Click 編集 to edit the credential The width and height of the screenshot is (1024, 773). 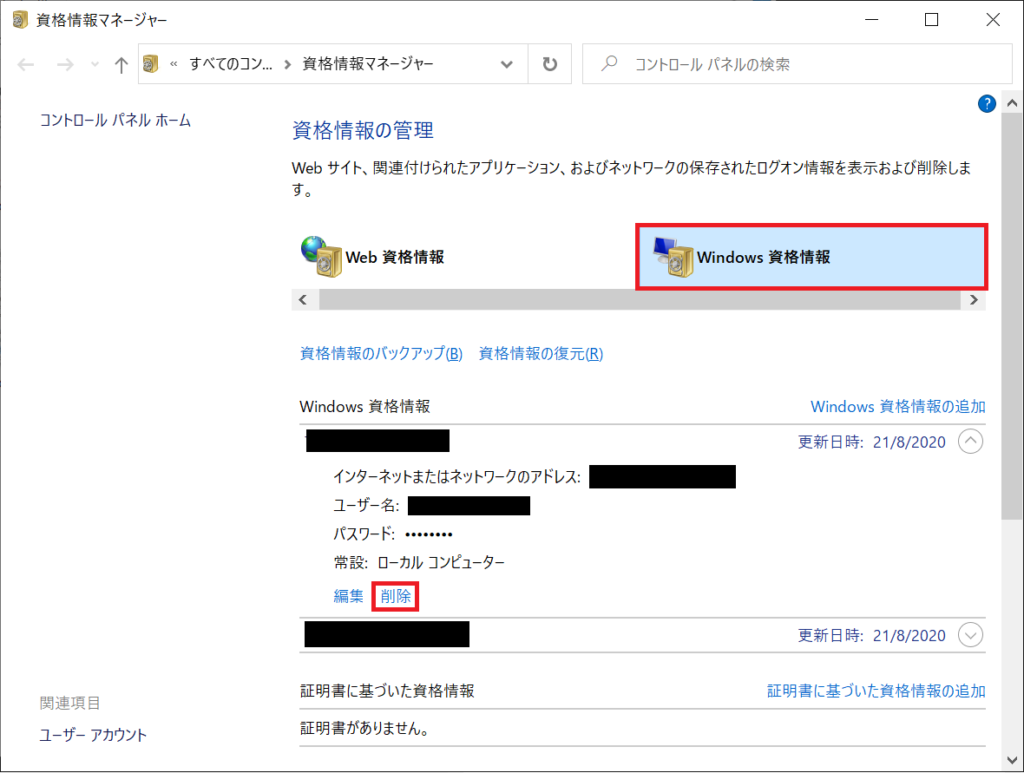(x=348, y=595)
